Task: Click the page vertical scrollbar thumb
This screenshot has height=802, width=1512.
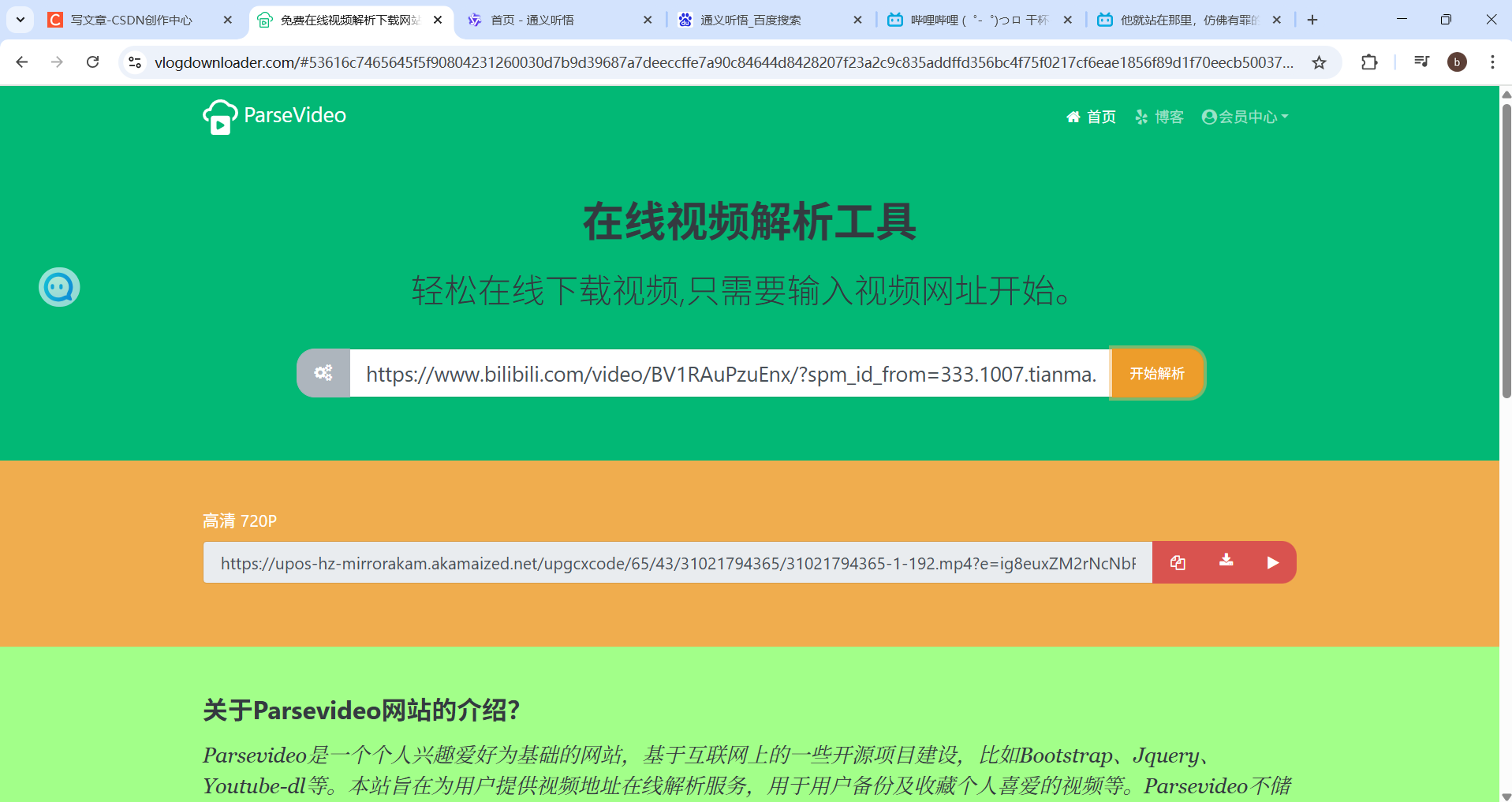Action: [1506, 251]
